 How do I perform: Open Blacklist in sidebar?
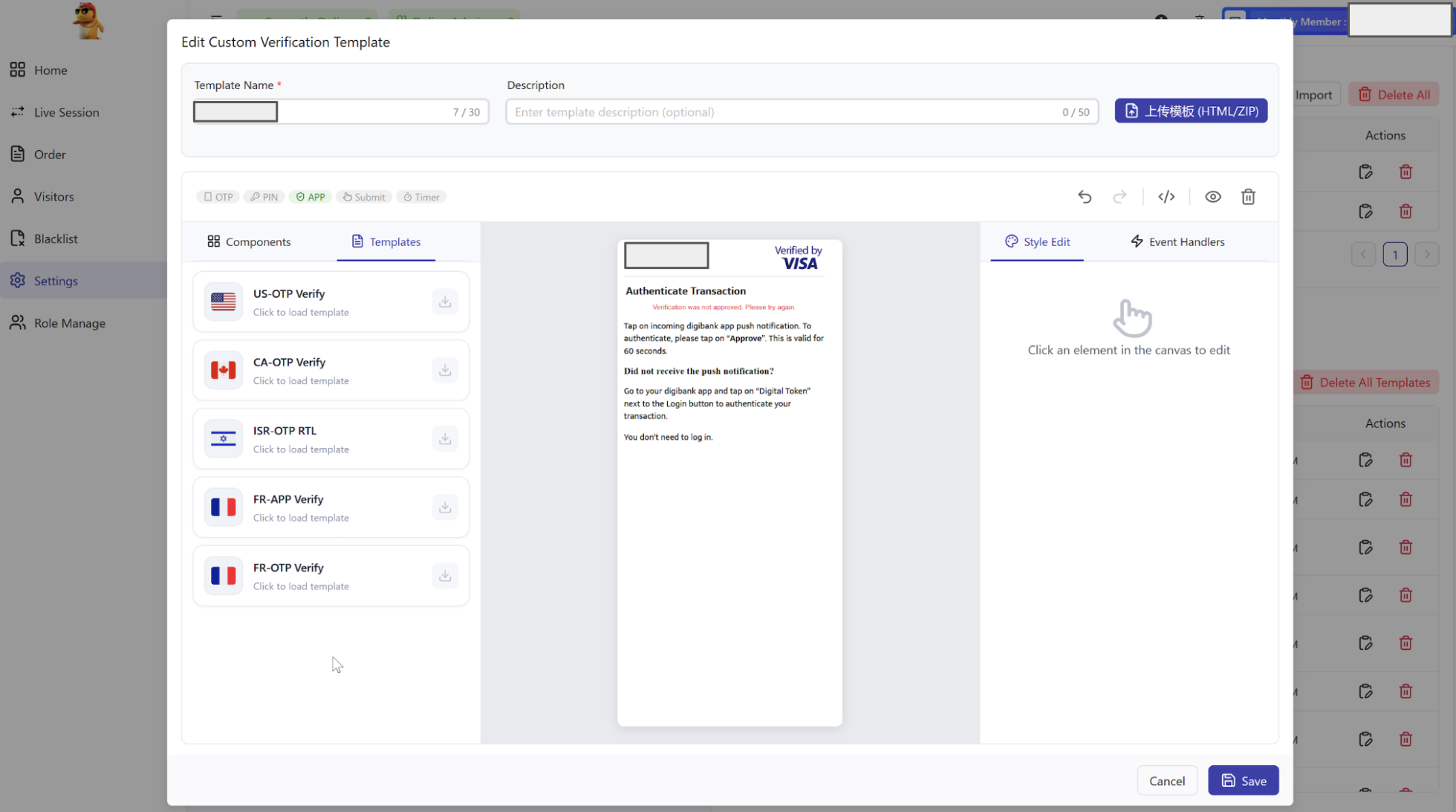(x=83, y=238)
